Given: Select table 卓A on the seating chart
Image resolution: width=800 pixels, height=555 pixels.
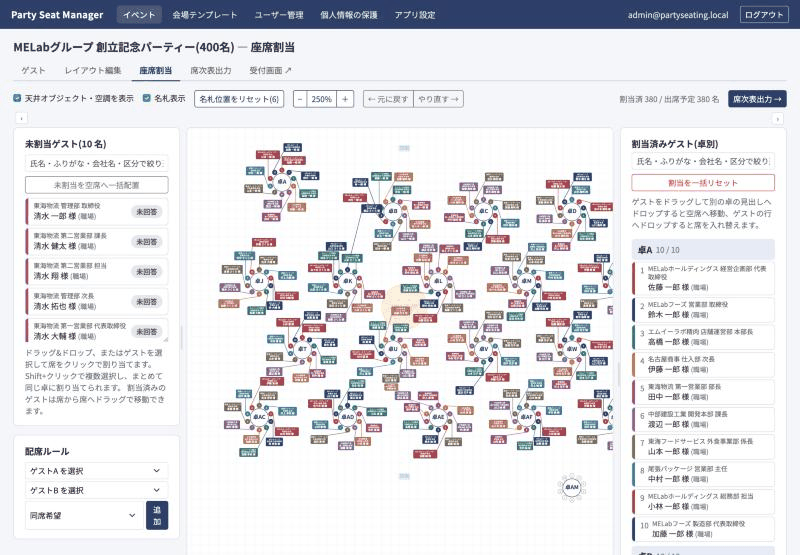Looking at the screenshot, I should (x=282, y=181).
